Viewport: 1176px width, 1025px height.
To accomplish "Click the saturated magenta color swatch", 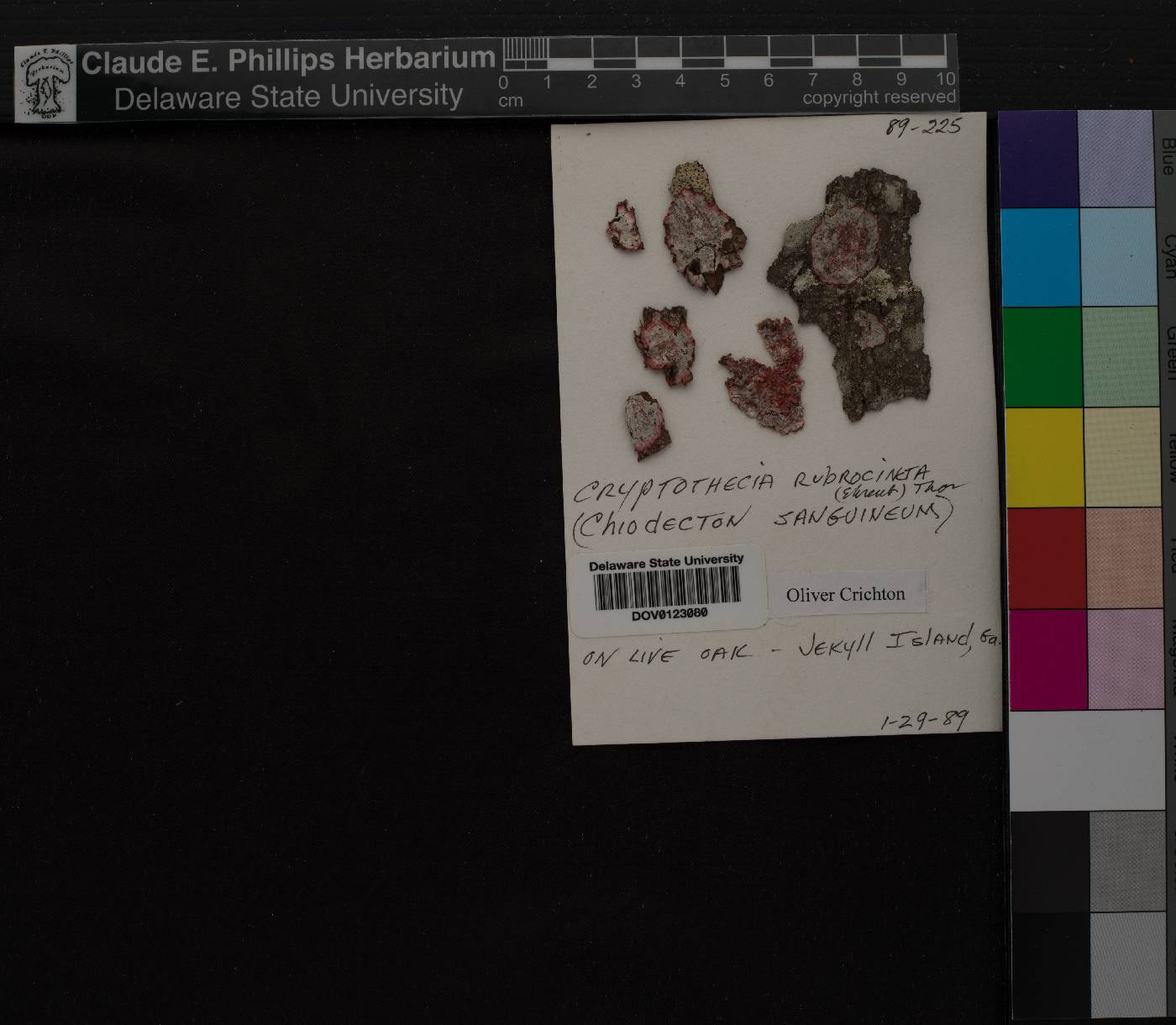I will (x=1048, y=660).
